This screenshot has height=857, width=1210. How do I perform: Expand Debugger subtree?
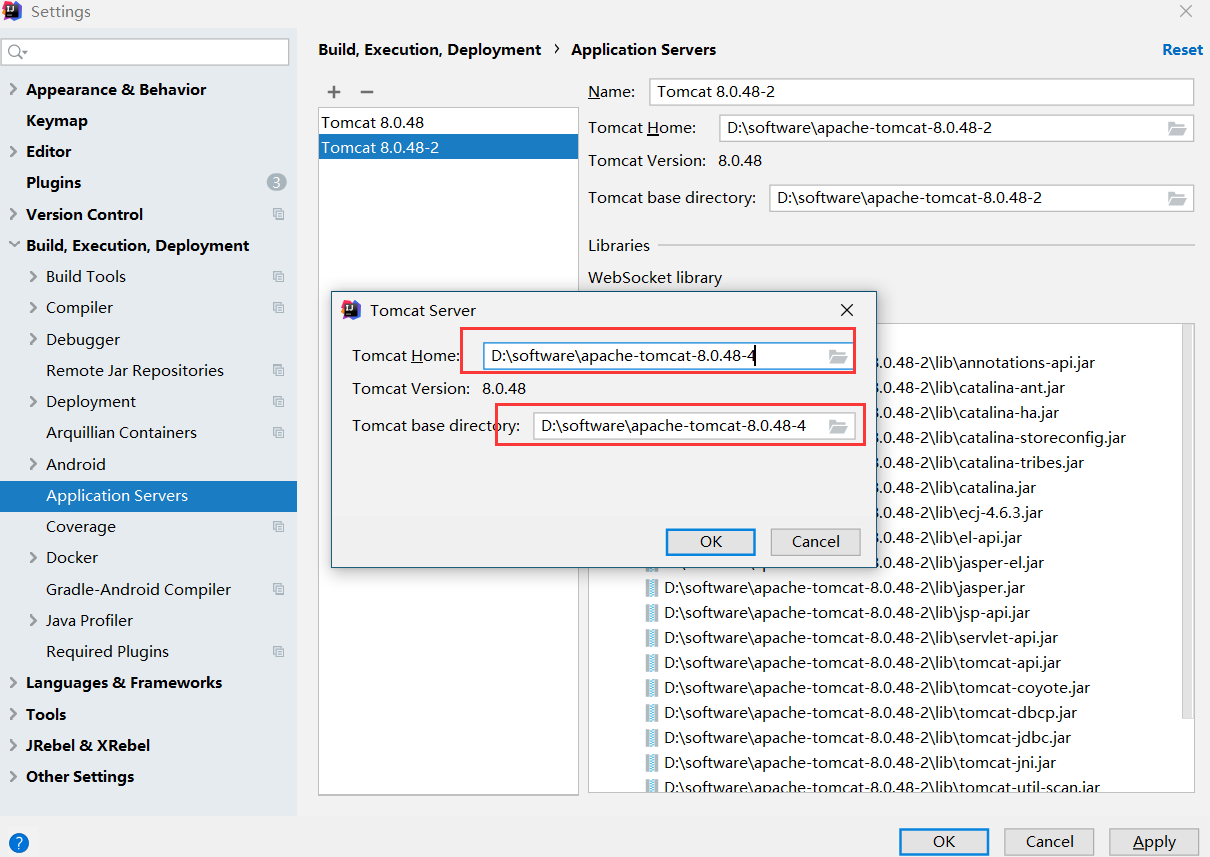(x=33, y=339)
